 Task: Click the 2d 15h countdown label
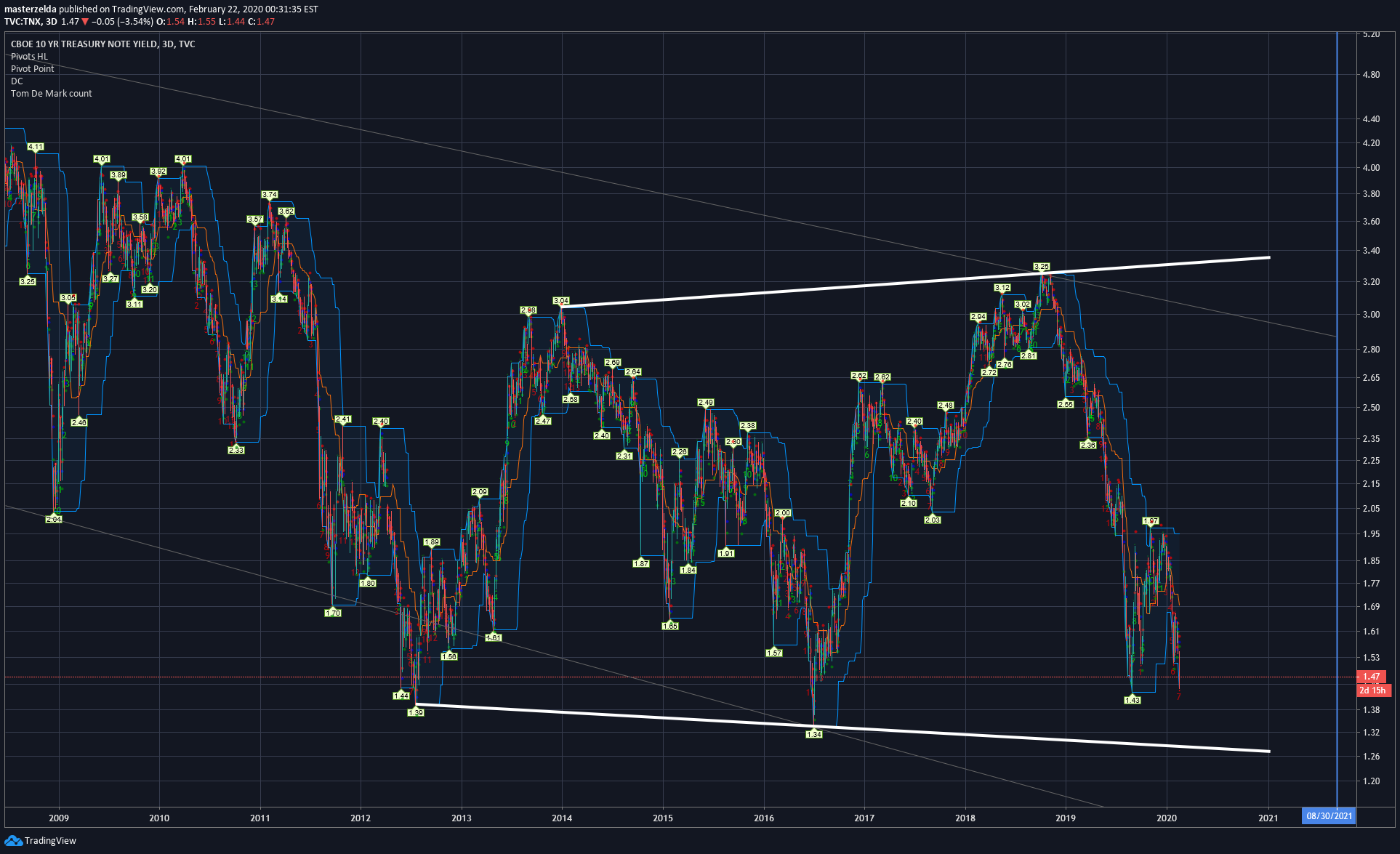click(1372, 690)
